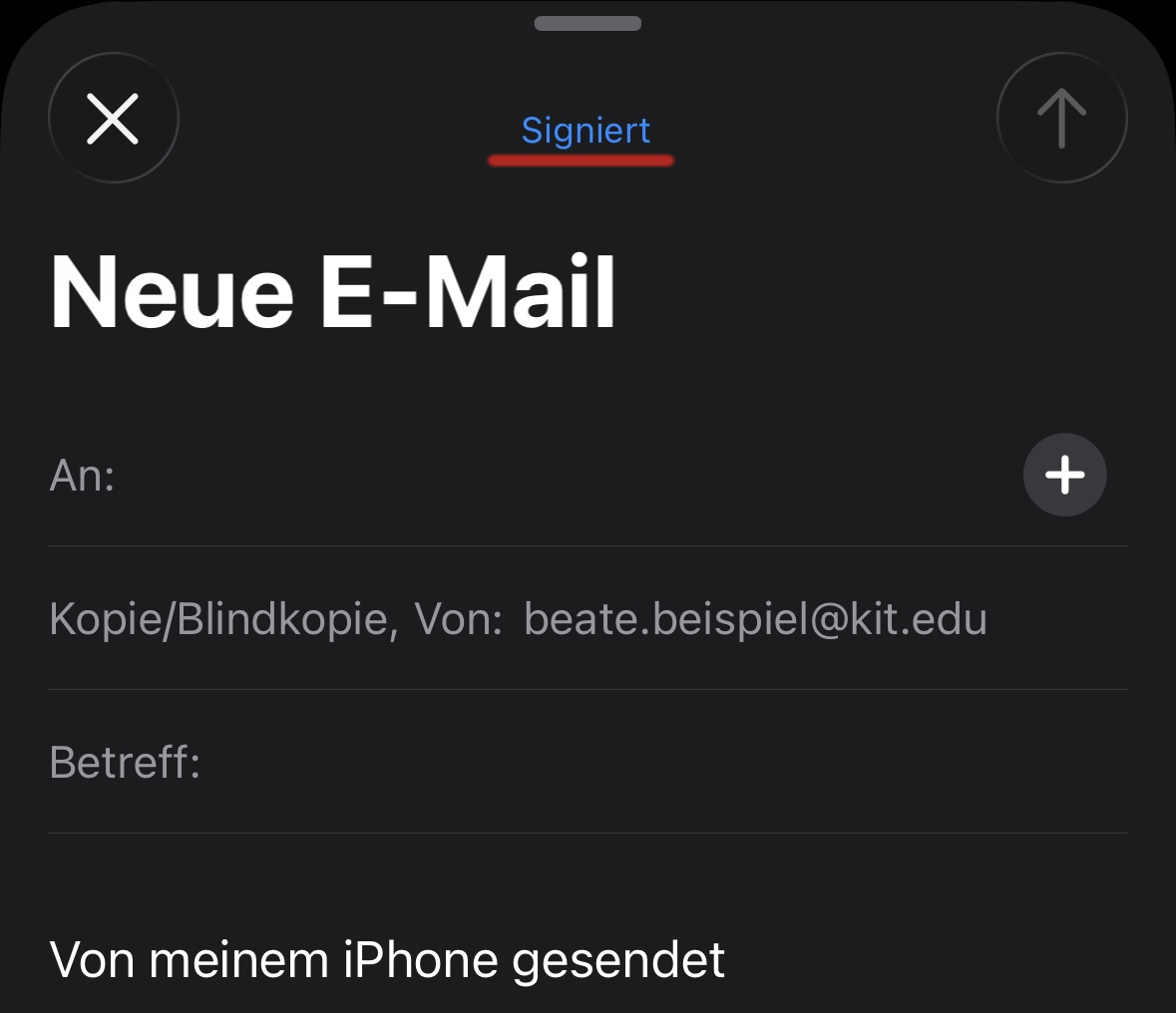This screenshot has height=1013, width=1176.
Task: Tap the blue Signiert status link
Action: point(586,131)
